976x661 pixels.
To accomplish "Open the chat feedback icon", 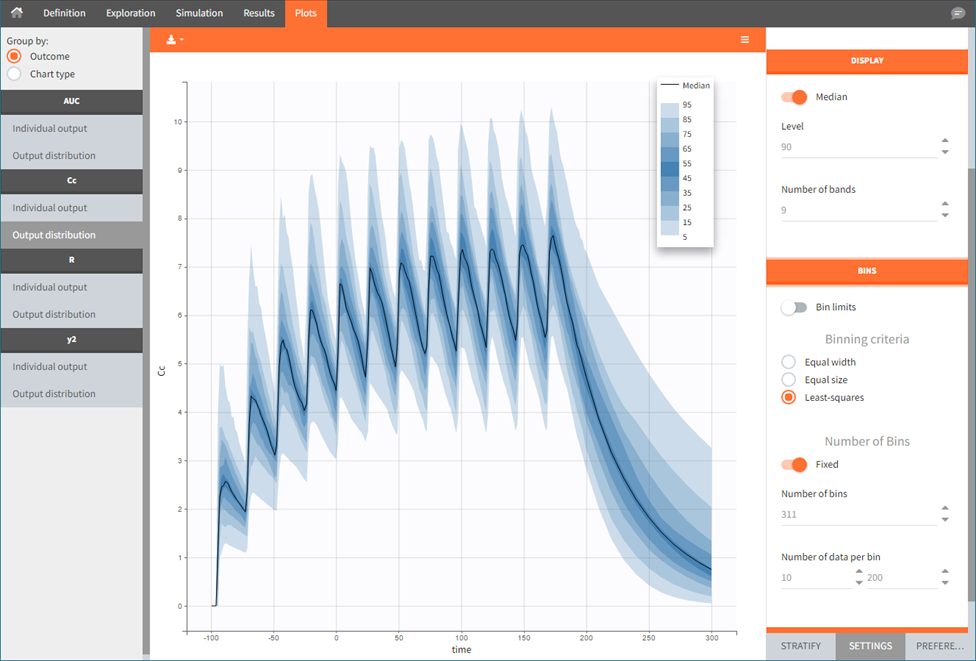I will [x=957, y=13].
